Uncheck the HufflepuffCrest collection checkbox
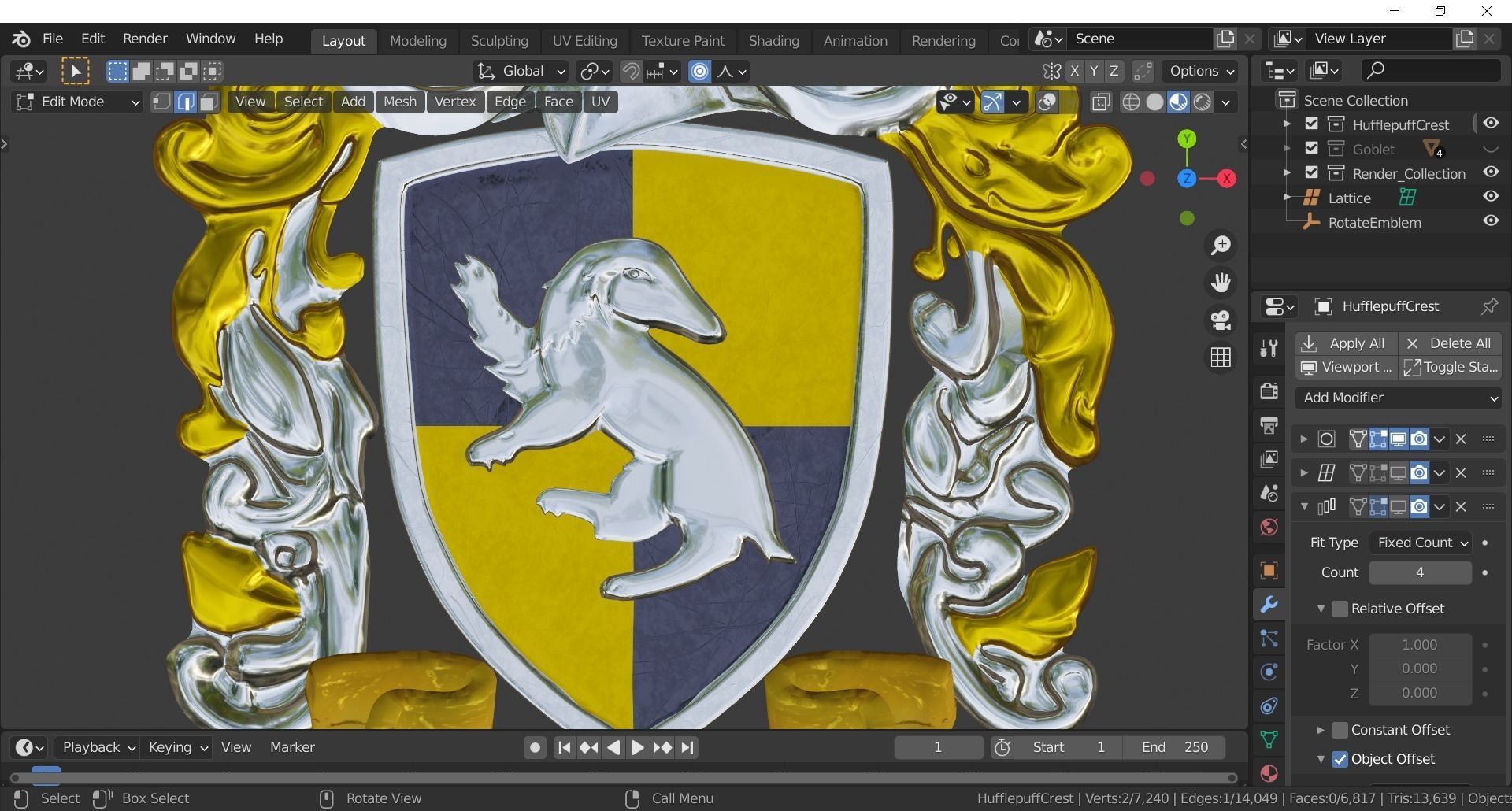 click(1311, 124)
